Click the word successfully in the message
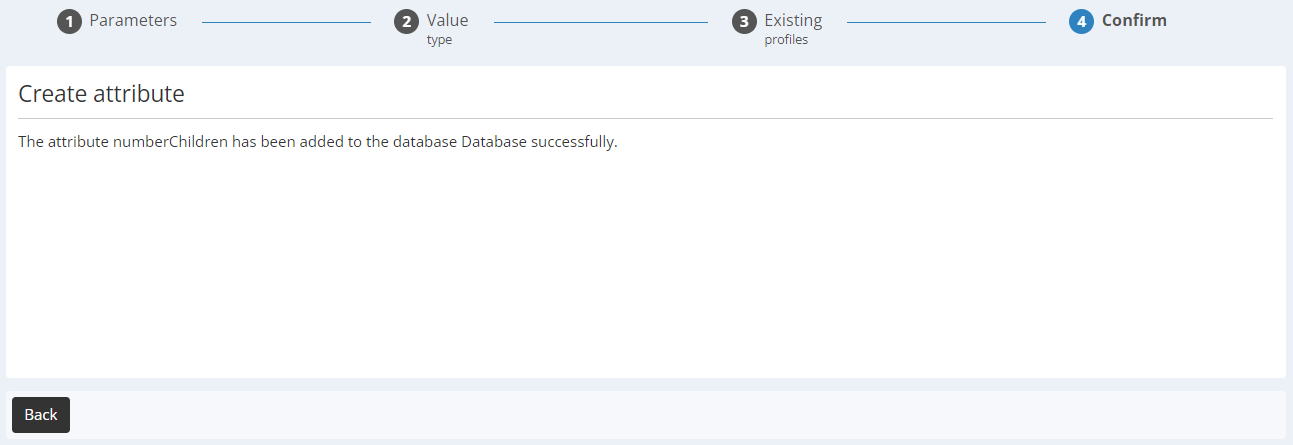Viewport: 1293px width, 445px height. tap(573, 142)
